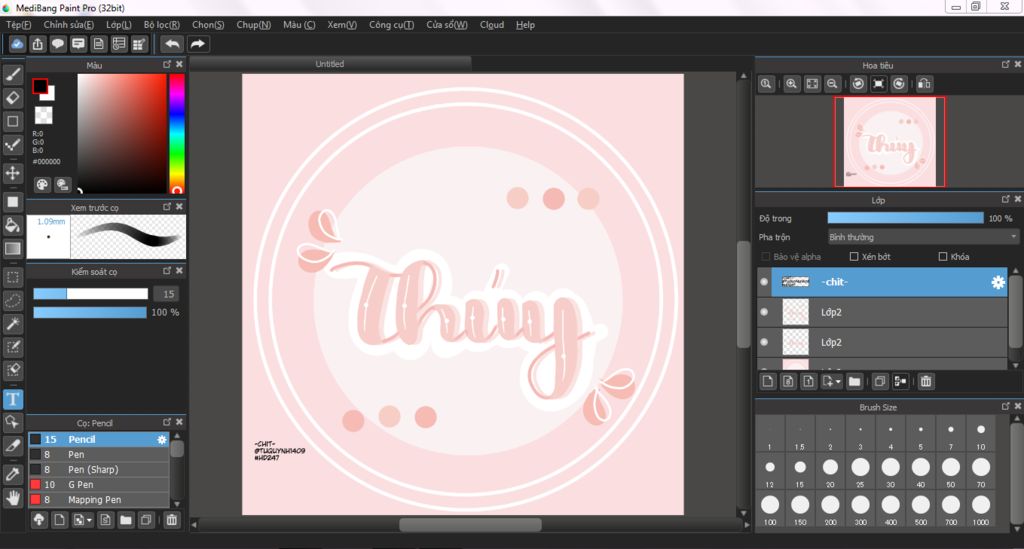Open the Bộ lọc menu

pos(161,25)
